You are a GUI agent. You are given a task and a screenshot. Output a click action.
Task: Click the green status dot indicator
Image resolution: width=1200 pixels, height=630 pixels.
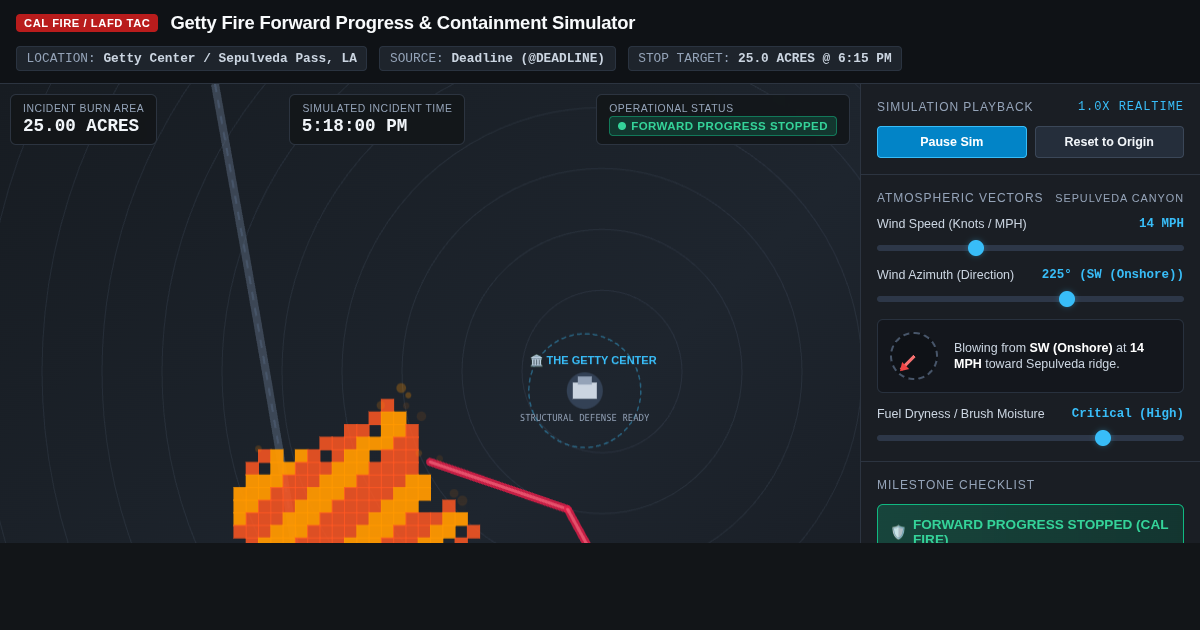click(x=622, y=126)
